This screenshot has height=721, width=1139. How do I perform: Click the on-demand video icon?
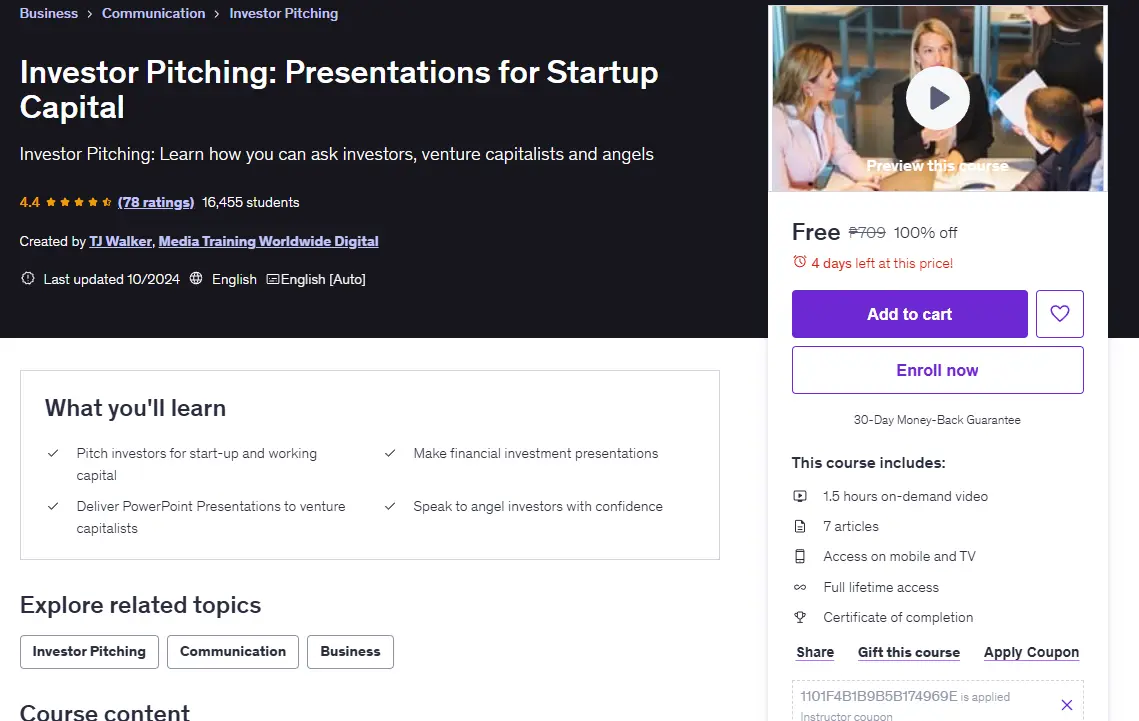coord(800,497)
